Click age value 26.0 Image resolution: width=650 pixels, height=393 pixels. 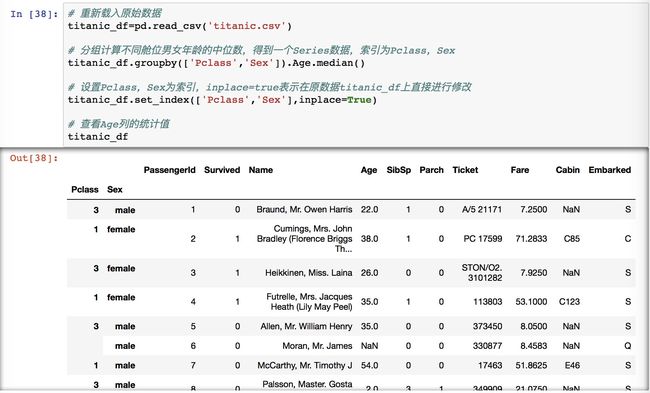[x=369, y=273]
